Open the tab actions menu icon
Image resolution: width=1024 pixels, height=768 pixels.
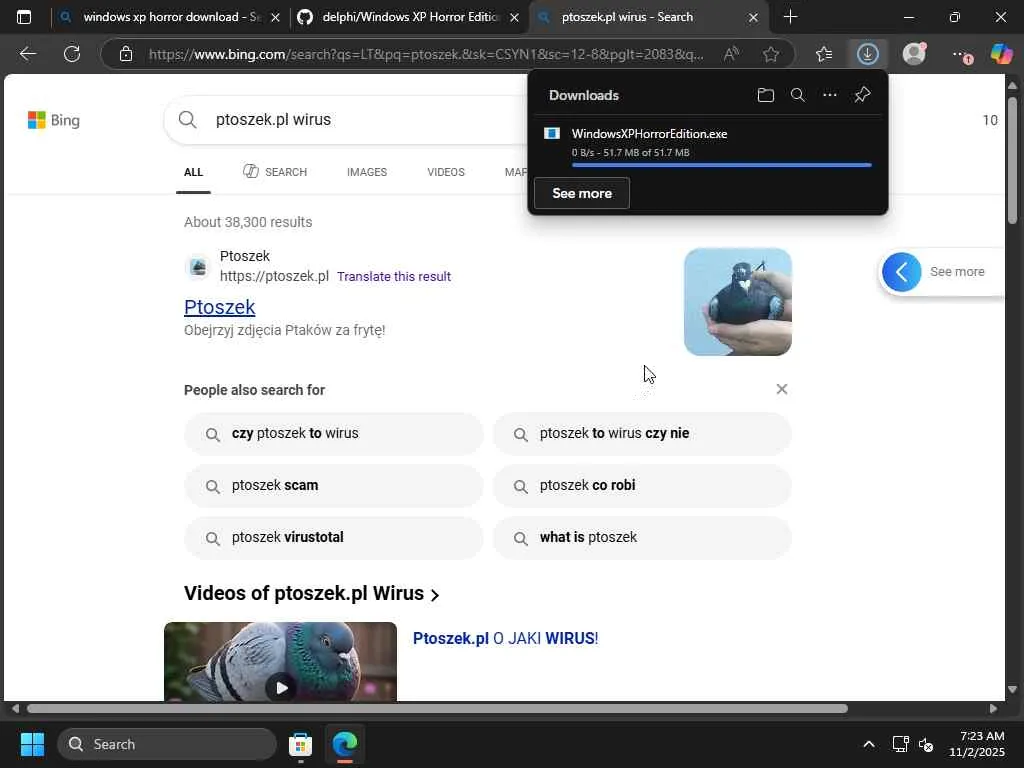pyautogui.click(x=24, y=18)
